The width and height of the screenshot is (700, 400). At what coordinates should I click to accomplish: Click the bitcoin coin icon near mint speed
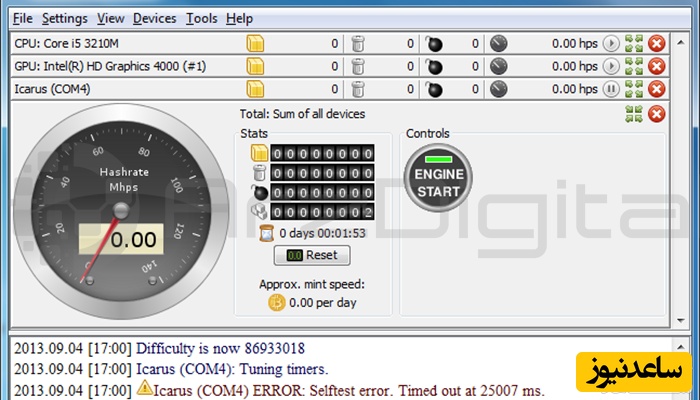coord(276,302)
